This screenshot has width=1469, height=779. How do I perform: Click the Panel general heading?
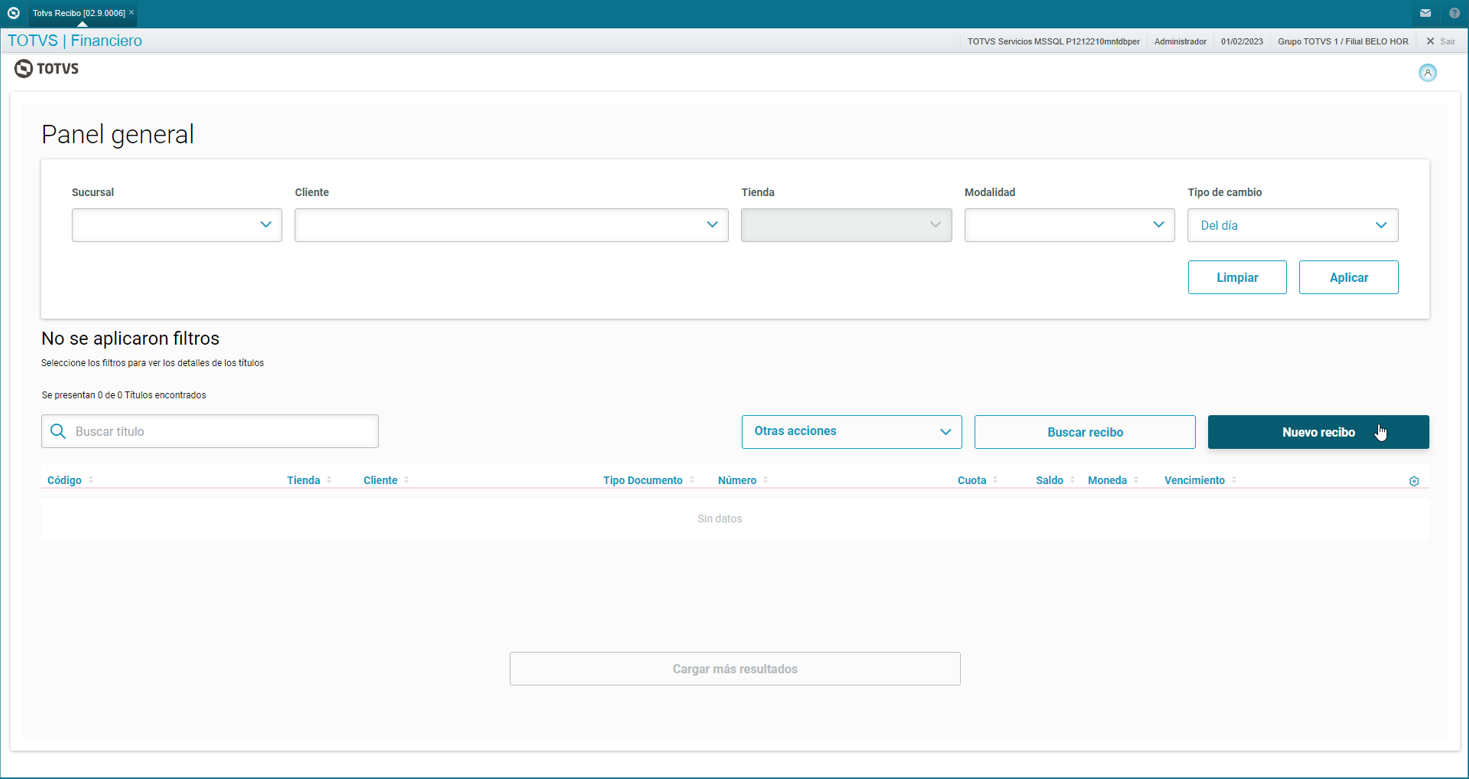coord(118,134)
